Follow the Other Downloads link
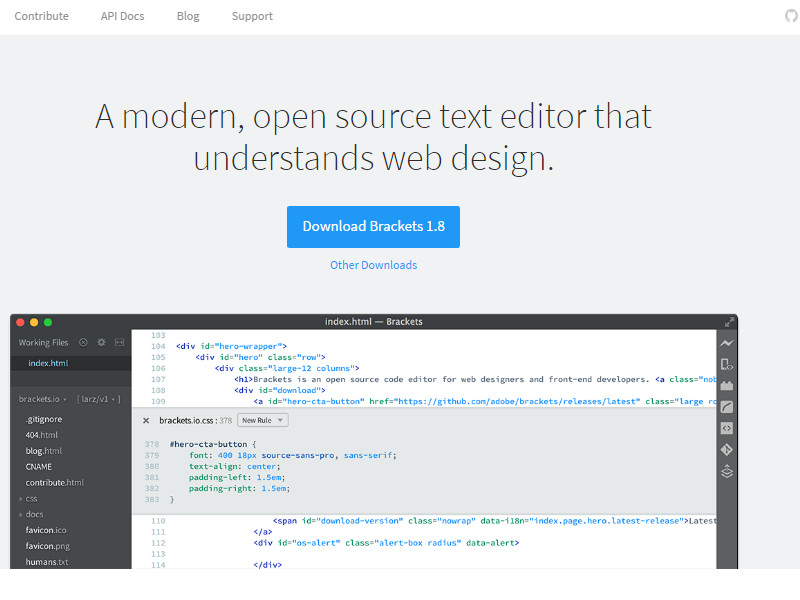800x600 pixels. coord(373,265)
